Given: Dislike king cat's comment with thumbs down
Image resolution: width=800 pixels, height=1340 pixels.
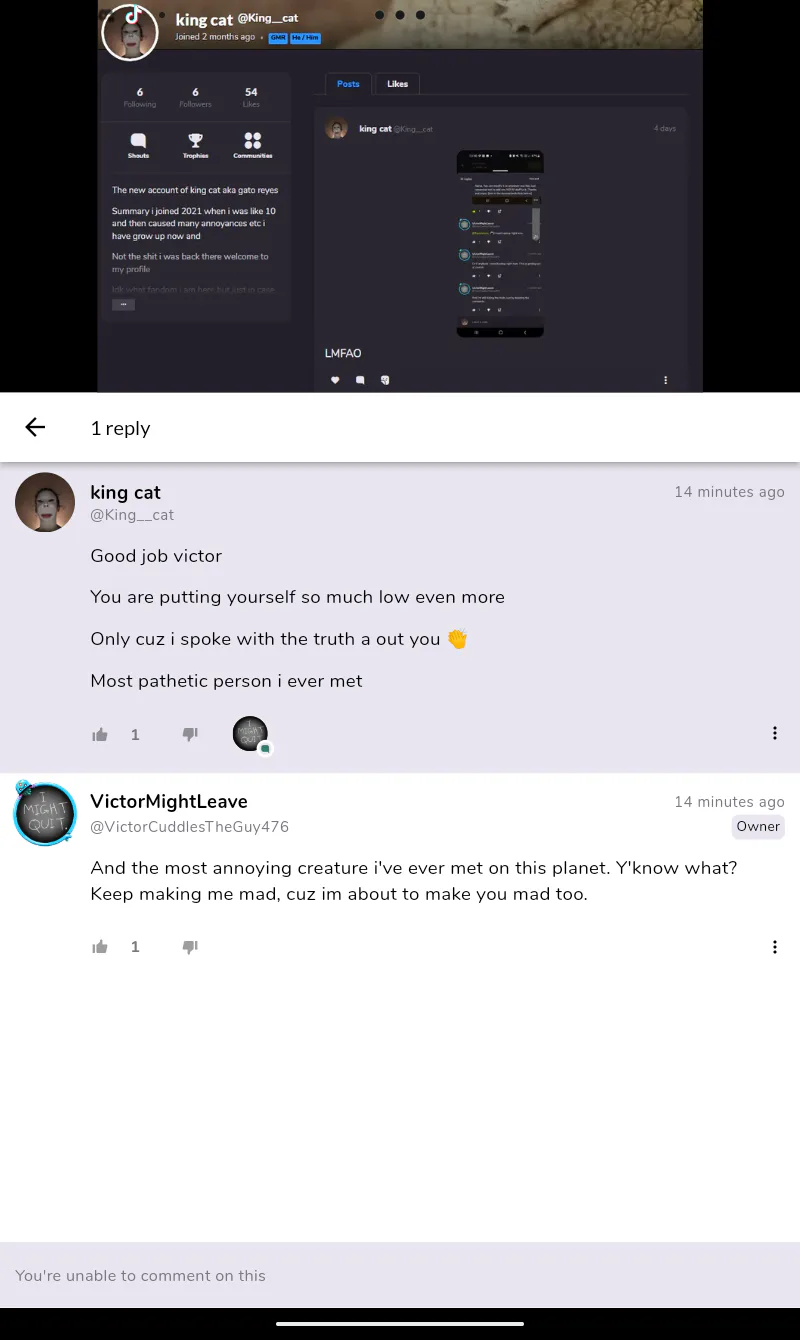Looking at the screenshot, I should point(190,735).
